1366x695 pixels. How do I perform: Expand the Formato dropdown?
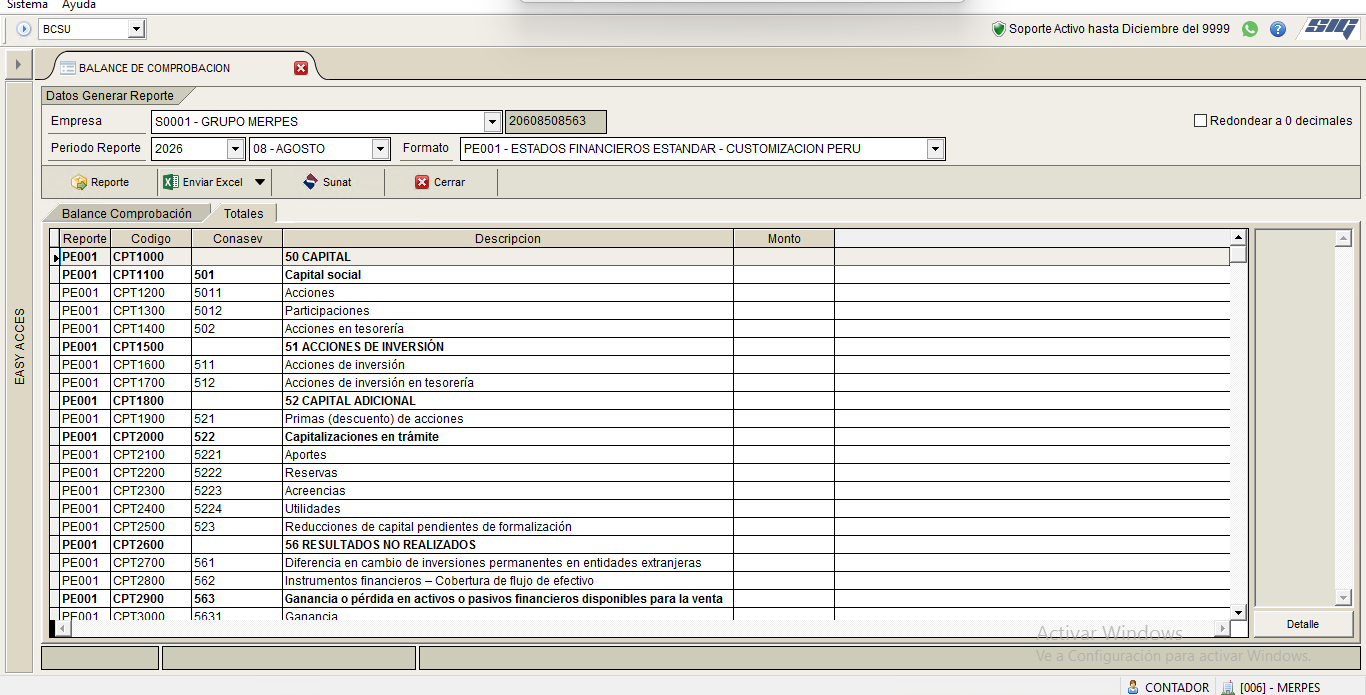(x=936, y=149)
